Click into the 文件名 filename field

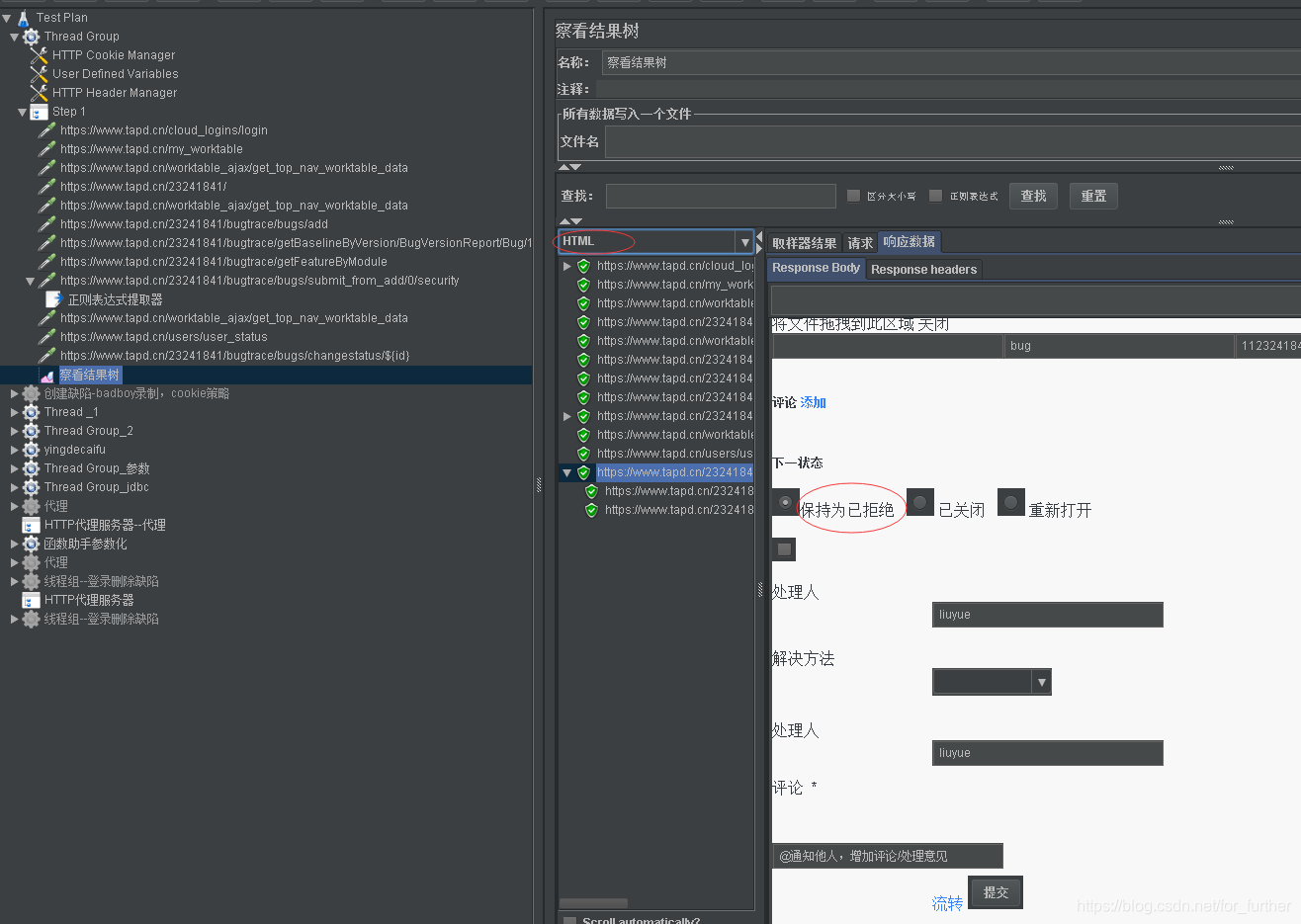click(953, 141)
